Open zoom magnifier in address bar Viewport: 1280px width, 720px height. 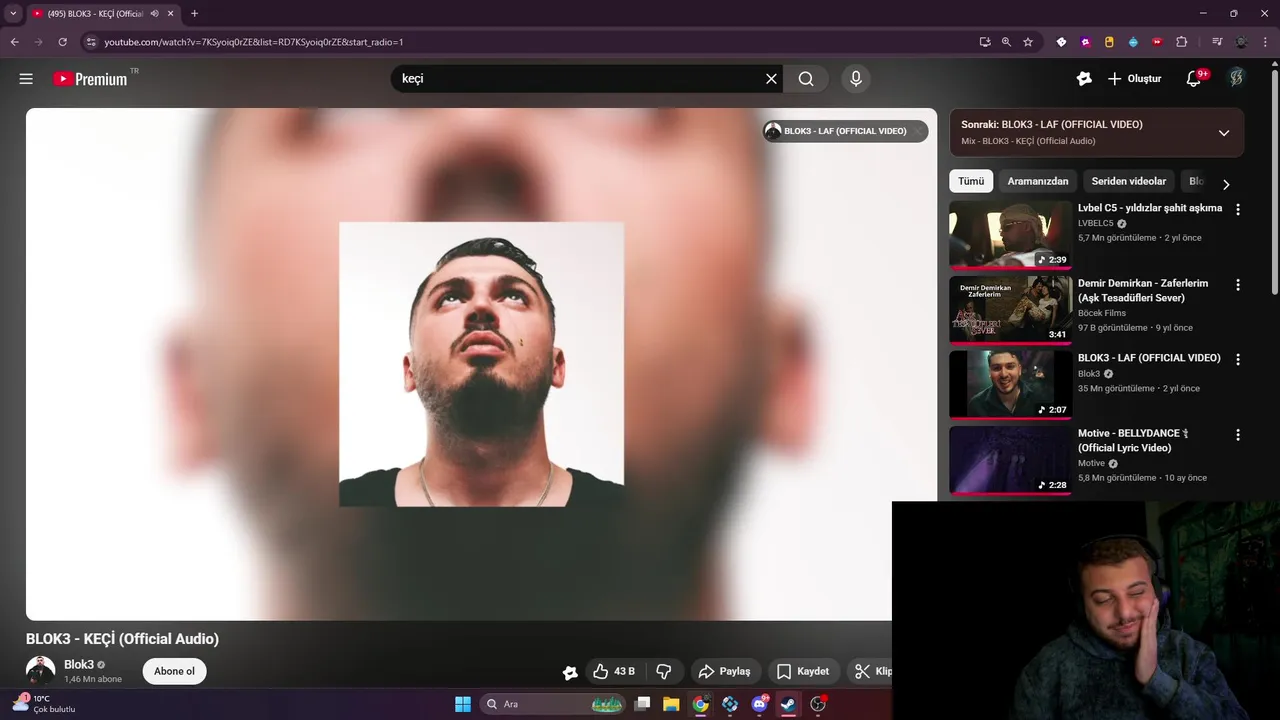click(x=1006, y=42)
